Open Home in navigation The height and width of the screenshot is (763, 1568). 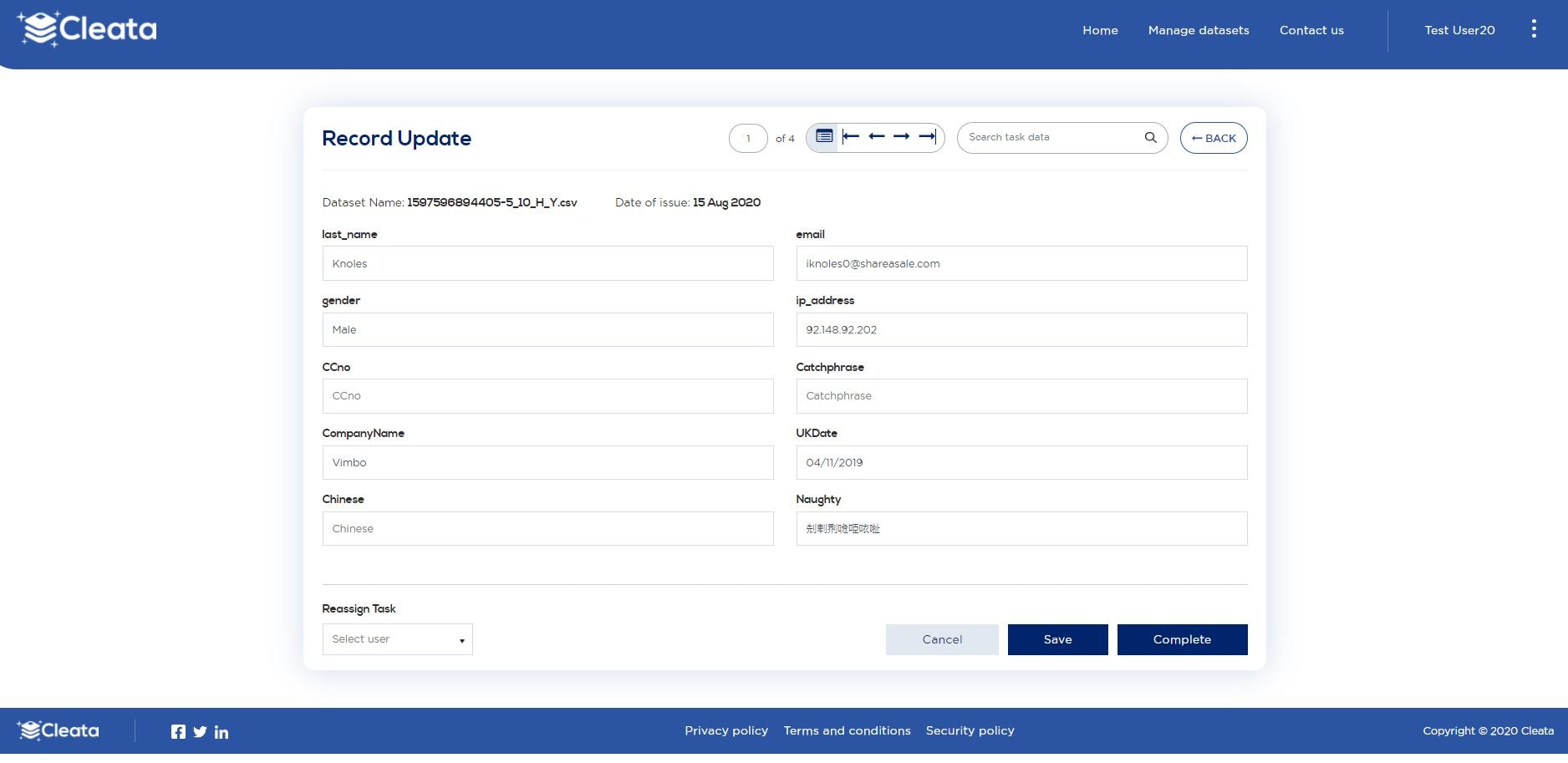tap(1100, 30)
